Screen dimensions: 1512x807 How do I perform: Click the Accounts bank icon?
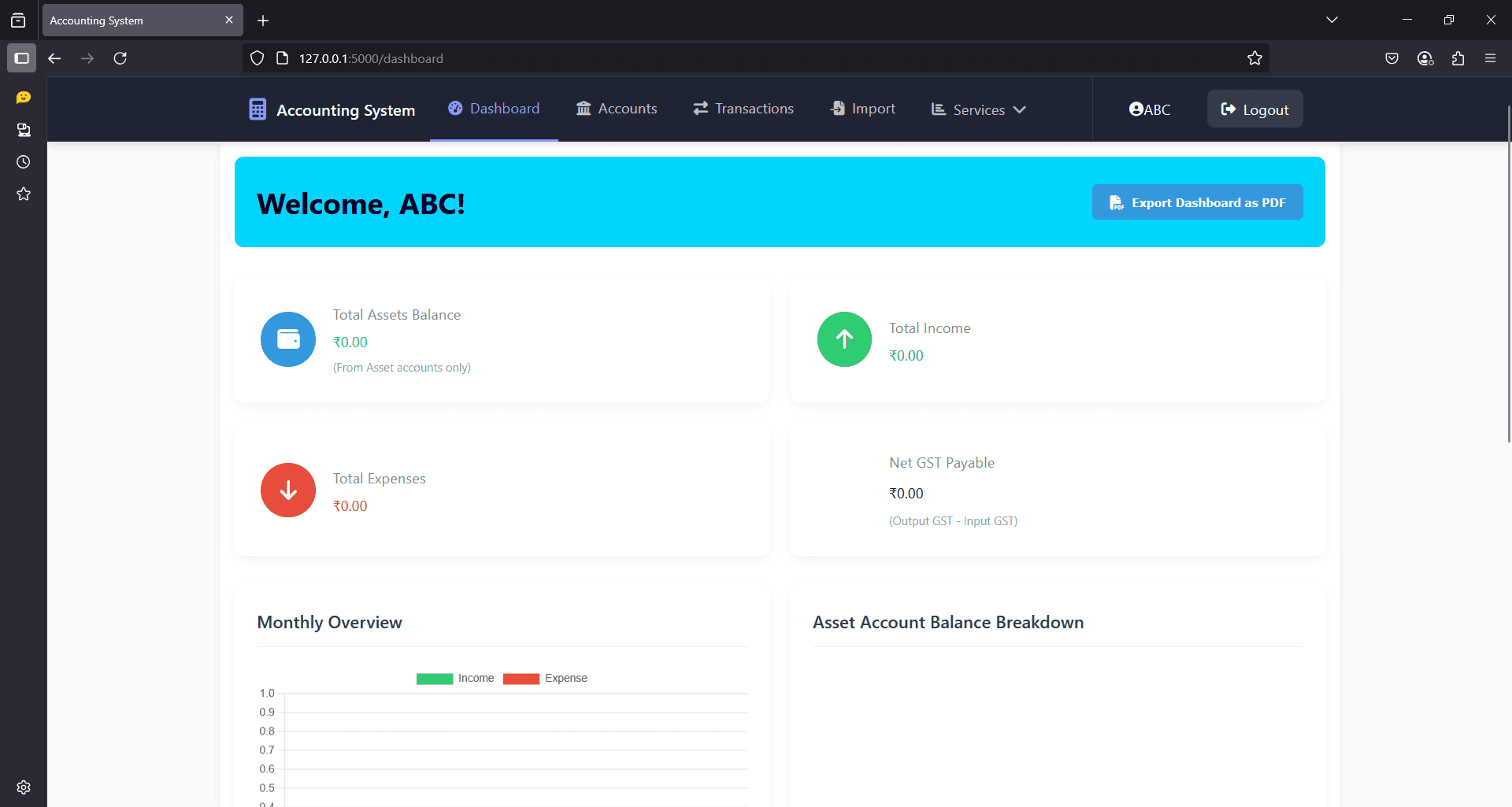point(584,108)
